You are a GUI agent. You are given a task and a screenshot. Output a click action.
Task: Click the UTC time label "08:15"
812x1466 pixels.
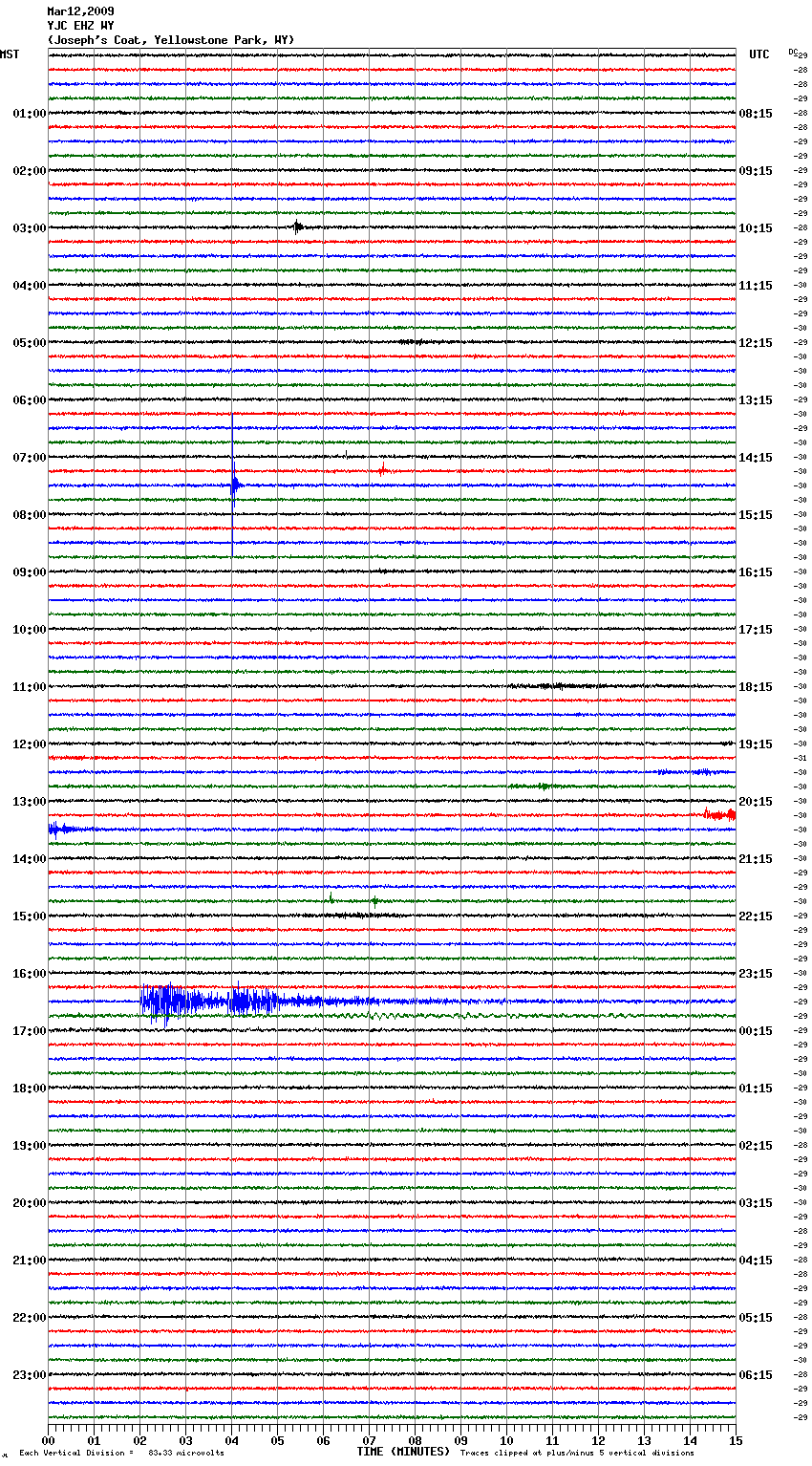(x=756, y=114)
